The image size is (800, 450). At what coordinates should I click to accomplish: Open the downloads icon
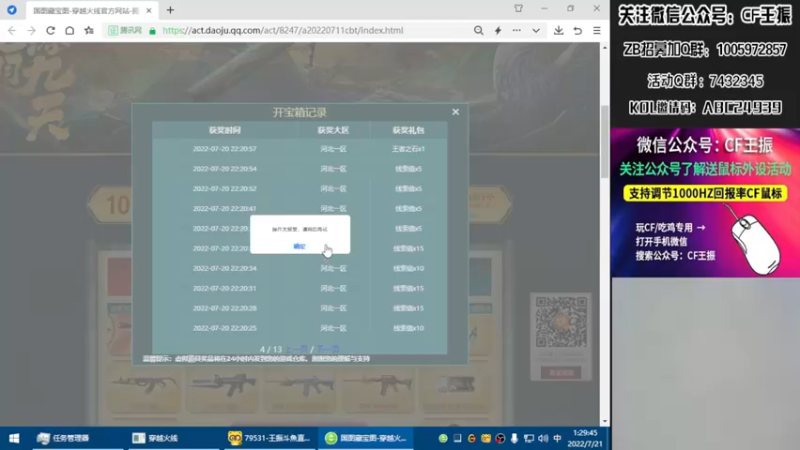tap(559, 31)
